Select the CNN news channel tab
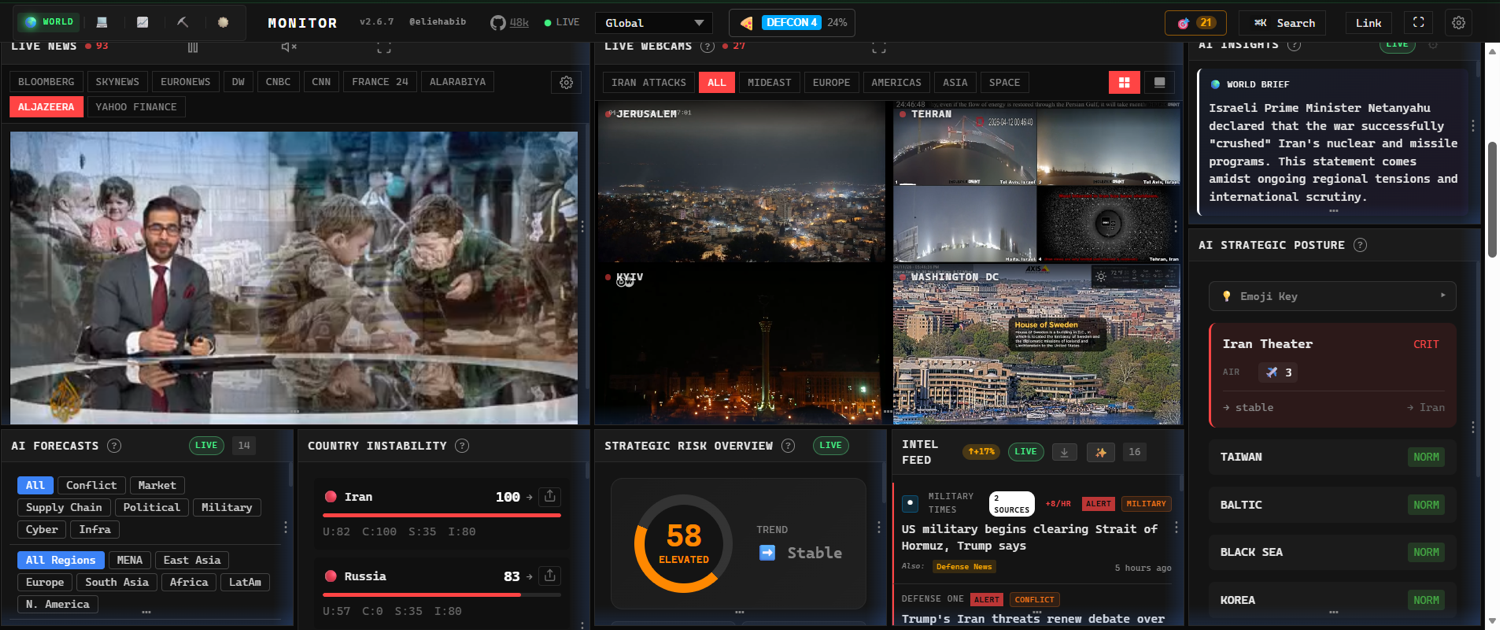The height and width of the screenshot is (630, 1500). (320, 82)
